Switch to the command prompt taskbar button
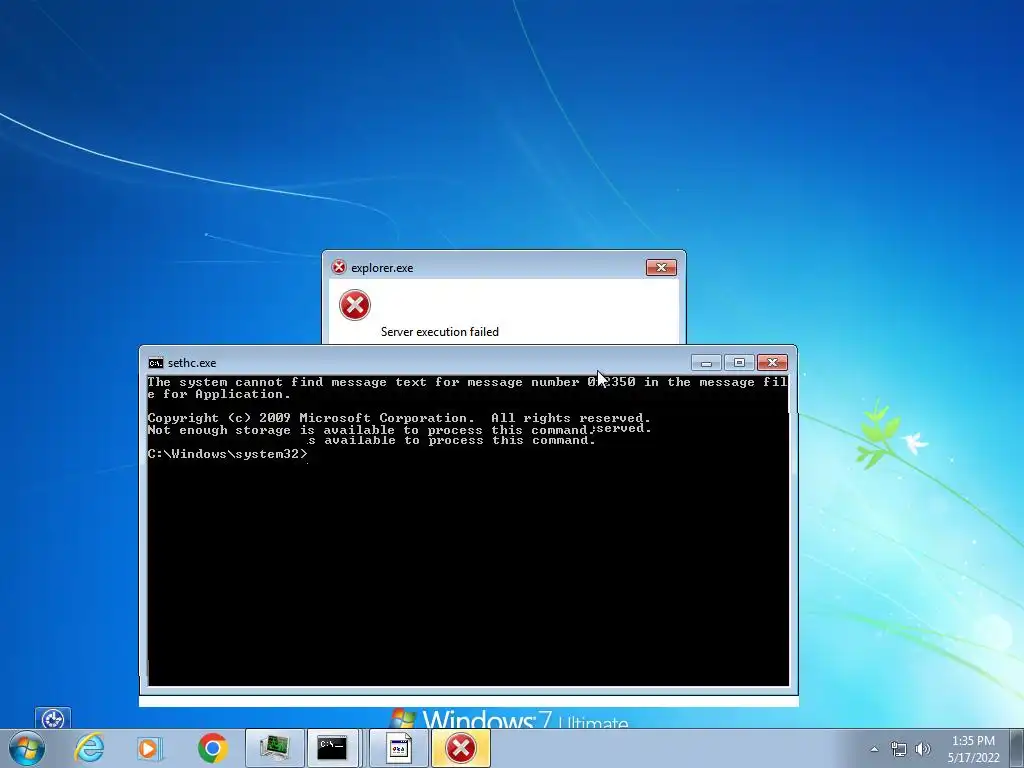1024x768 pixels. 333,748
